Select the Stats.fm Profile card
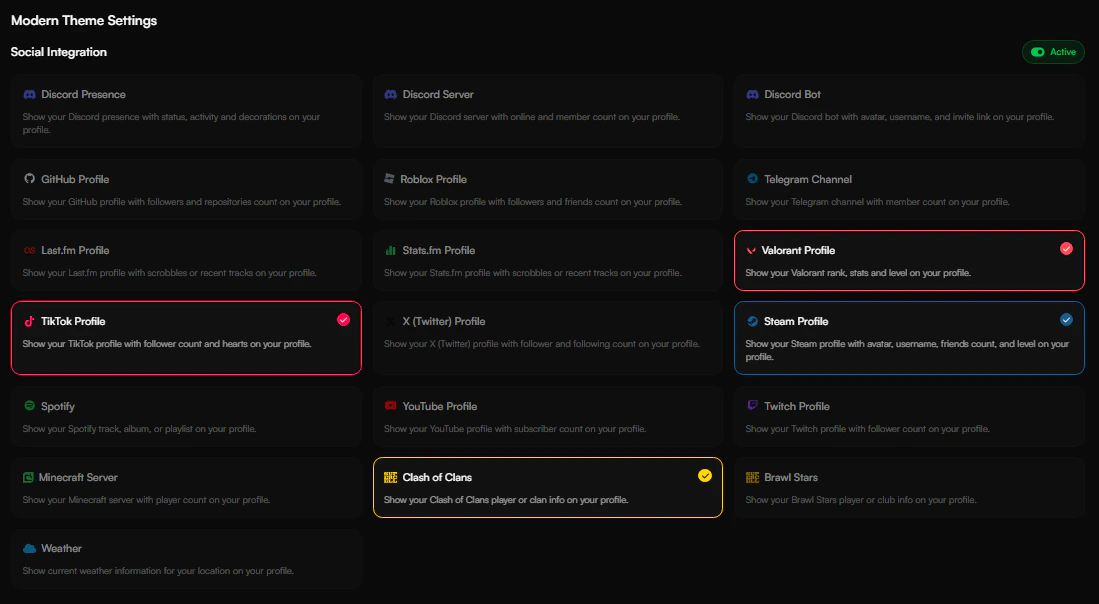The width and height of the screenshot is (1099, 604). click(547, 260)
